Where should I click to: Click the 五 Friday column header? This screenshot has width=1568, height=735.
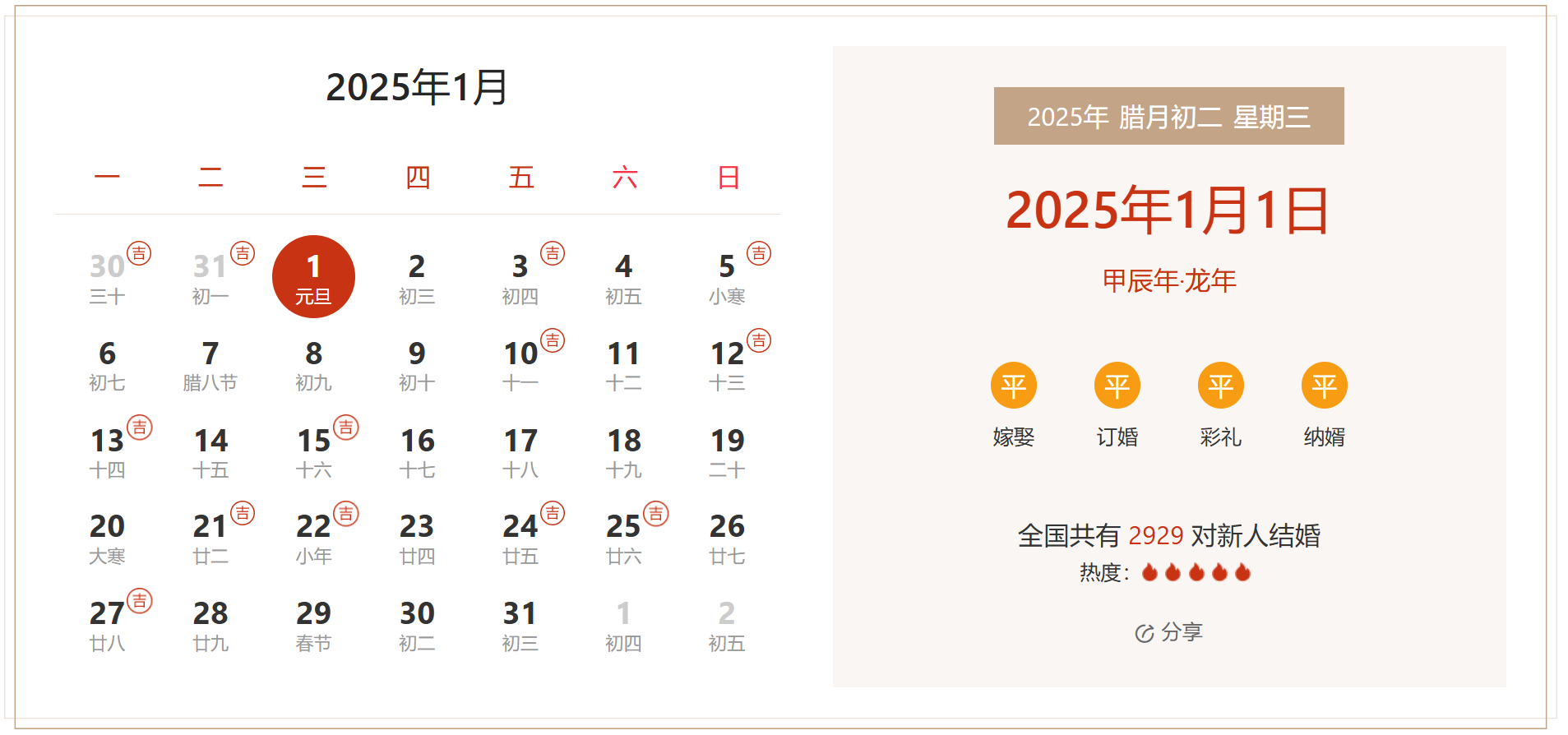[x=520, y=178]
